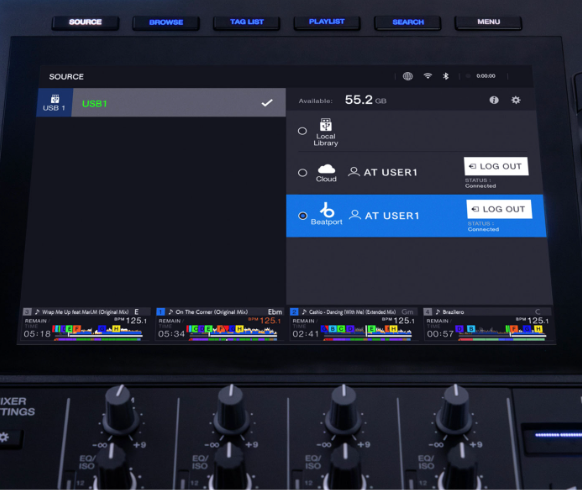Select the green USB1 source row

pyautogui.click(x=161, y=103)
